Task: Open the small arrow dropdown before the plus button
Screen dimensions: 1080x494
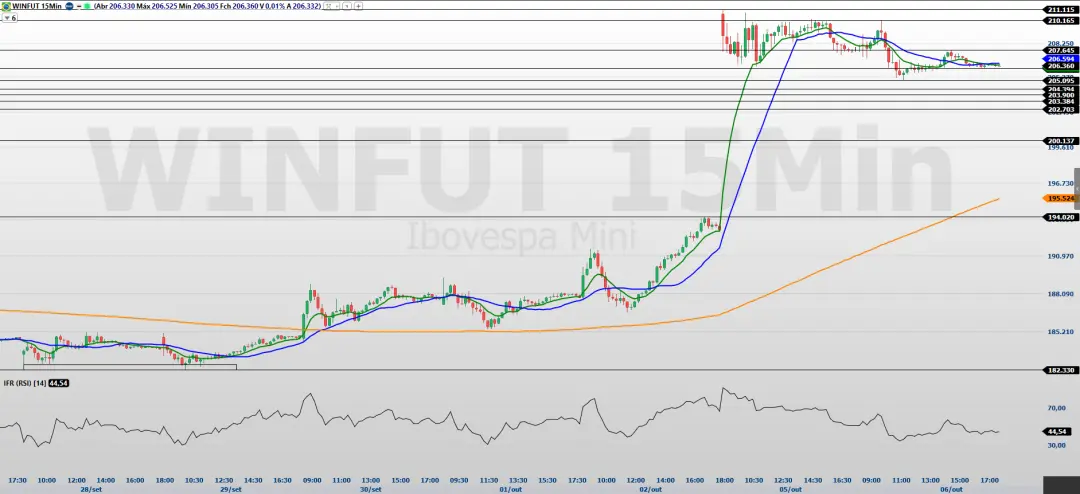Action: point(346,6)
